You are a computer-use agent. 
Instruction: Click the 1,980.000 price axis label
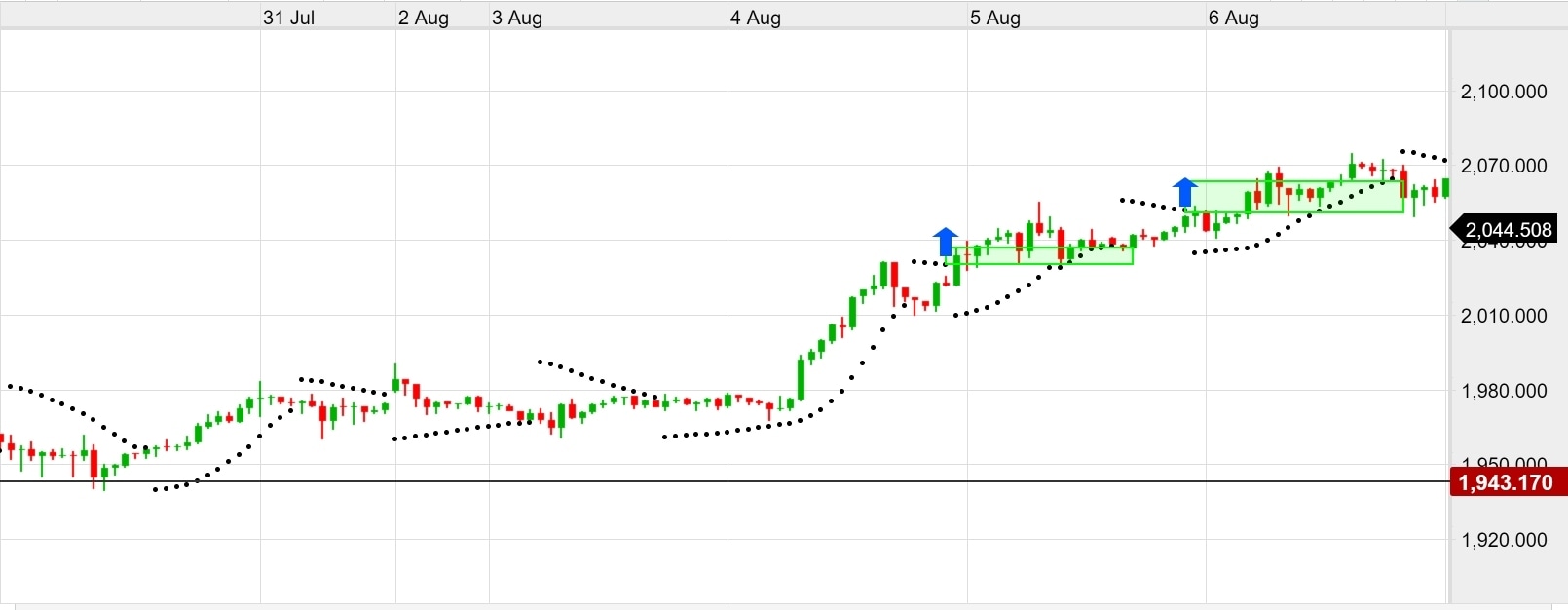[1504, 391]
